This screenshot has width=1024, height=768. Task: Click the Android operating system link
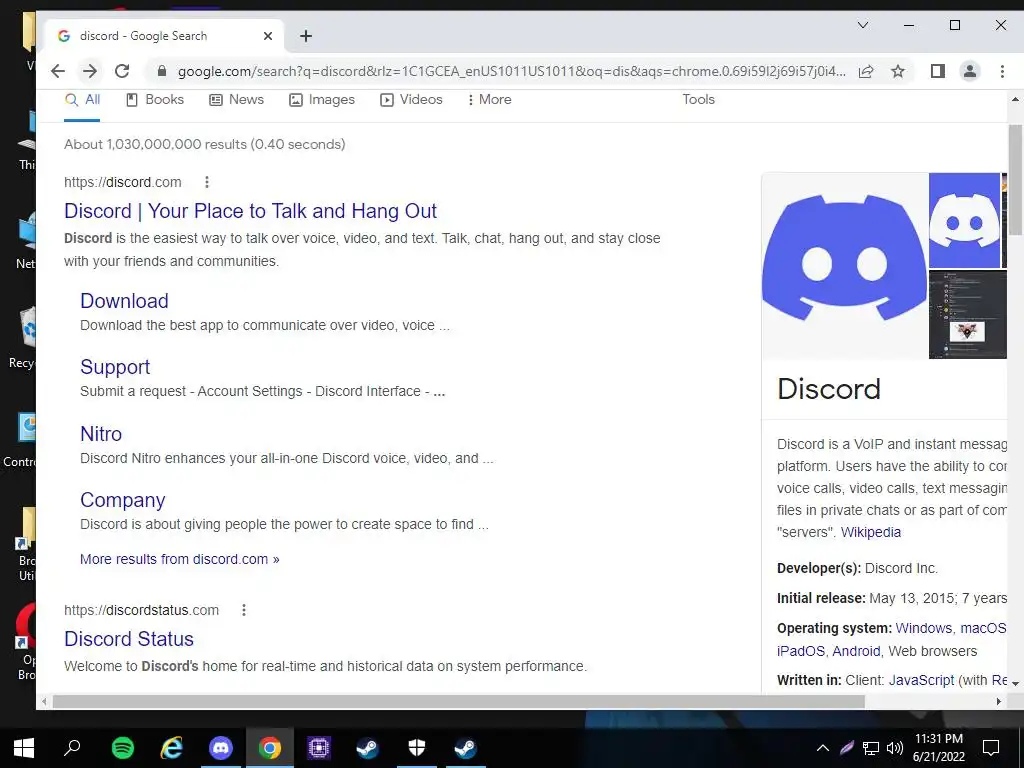(856, 651)
